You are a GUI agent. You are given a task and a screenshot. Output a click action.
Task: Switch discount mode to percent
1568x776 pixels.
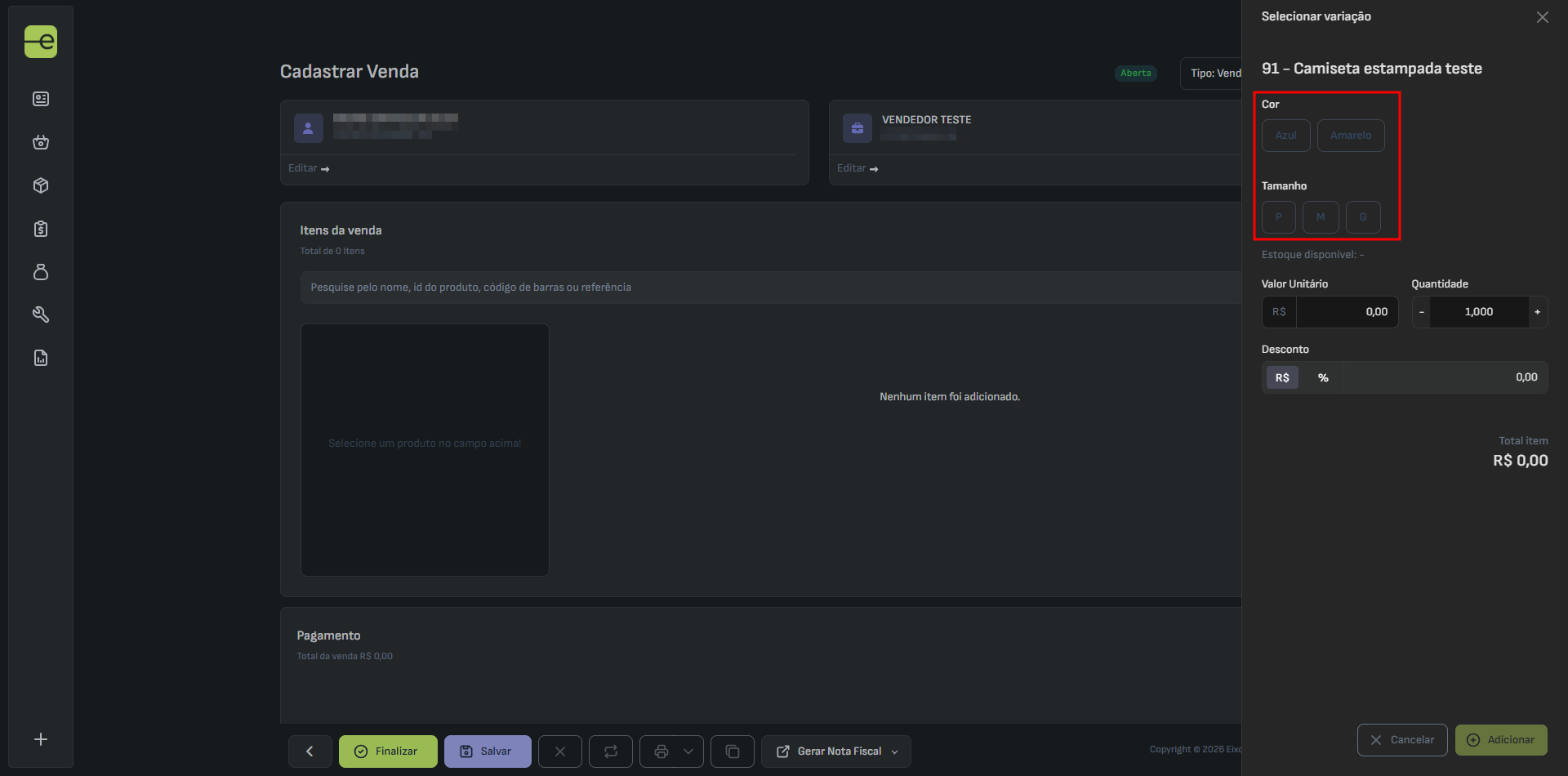(x=1323, y=377)
